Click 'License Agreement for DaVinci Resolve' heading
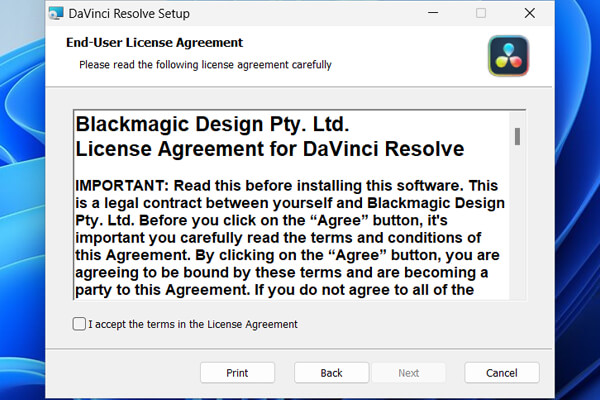Image resolution: width=600 pixels, height=400 pixels. pyautogui.click(x=270, y=149)
